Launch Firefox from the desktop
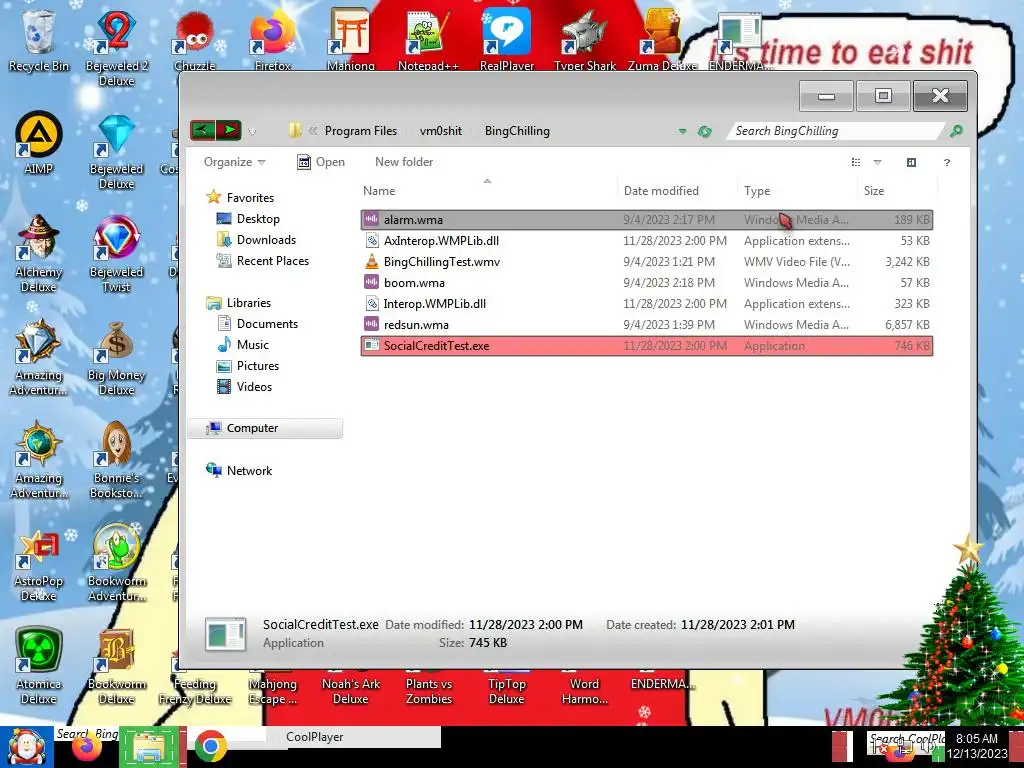This screenshot has width=1024, height=768. pyautogui.click(x=273, y=40)
